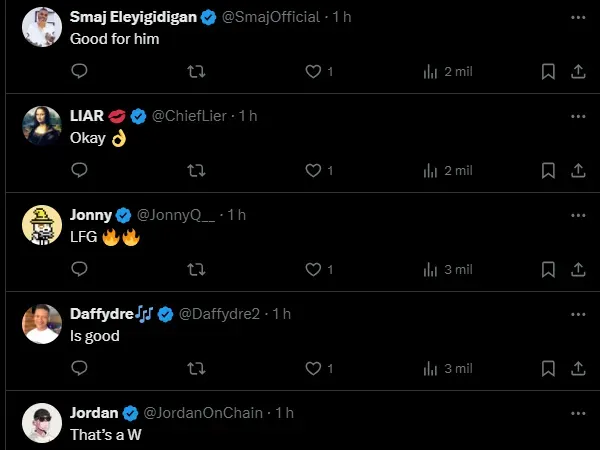Viewport: 600px width, 450px height.
Task: Bookmark Jonny's "LFG" tweet
Action: click(548, 269)
